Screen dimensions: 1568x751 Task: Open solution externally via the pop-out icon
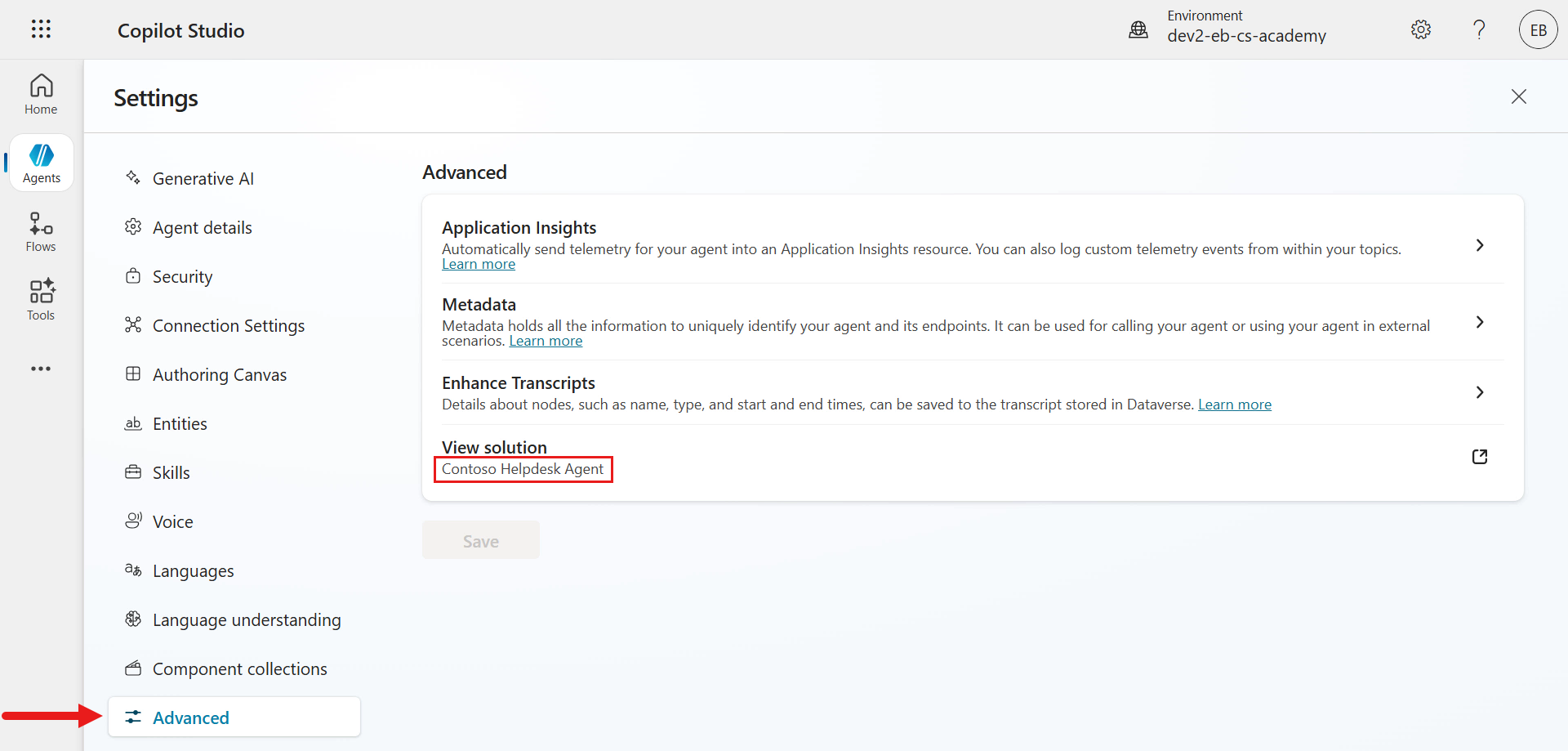click(1481, 457)
